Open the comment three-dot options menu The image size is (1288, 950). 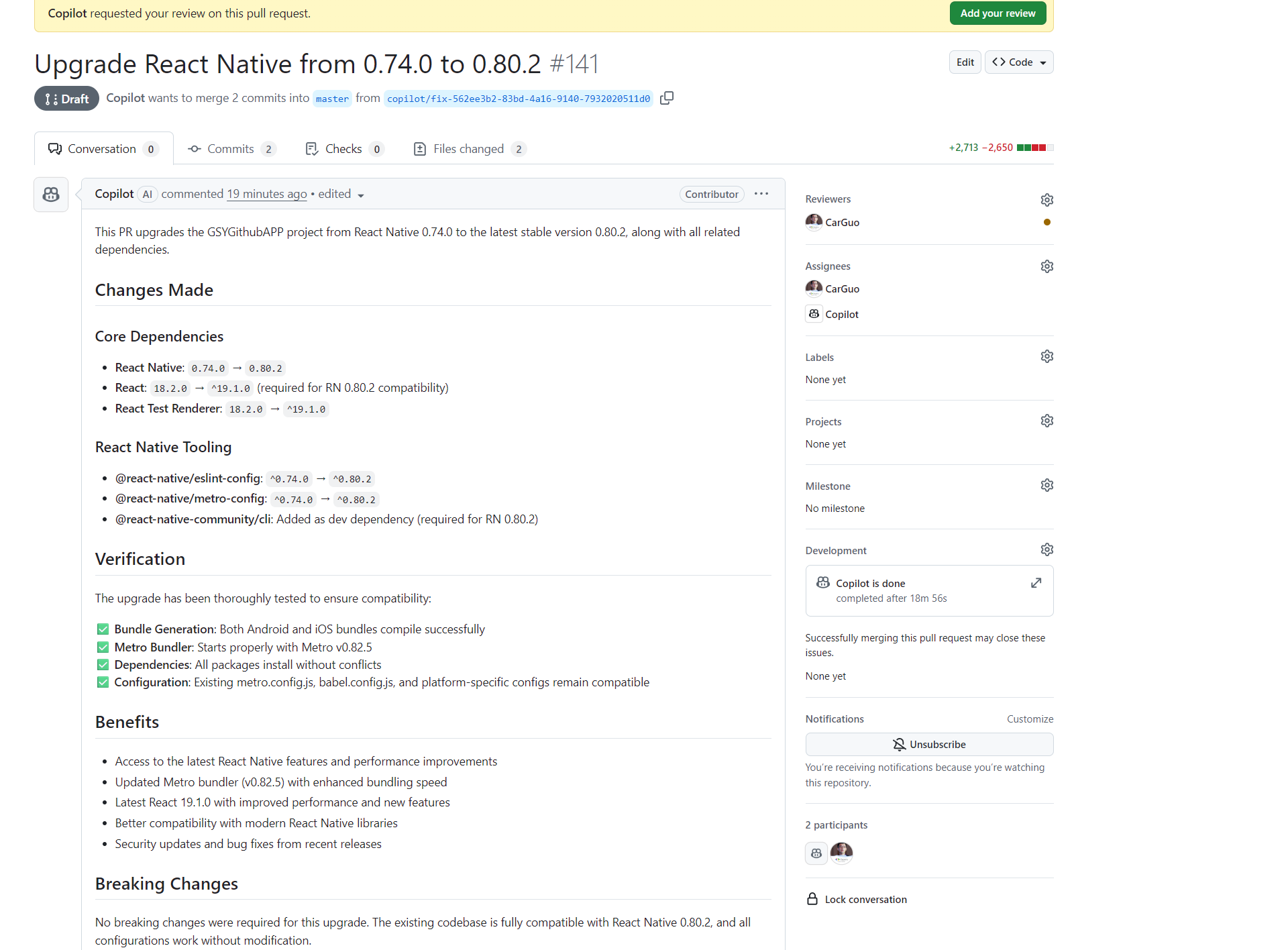click(761, 194)
